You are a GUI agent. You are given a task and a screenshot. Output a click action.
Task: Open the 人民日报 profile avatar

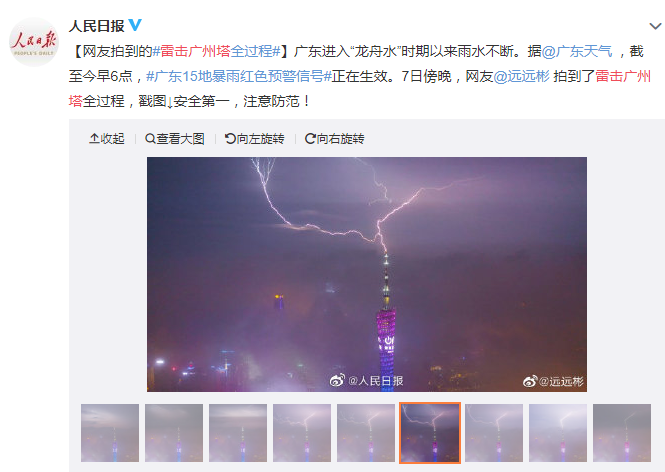click(34, 42)
